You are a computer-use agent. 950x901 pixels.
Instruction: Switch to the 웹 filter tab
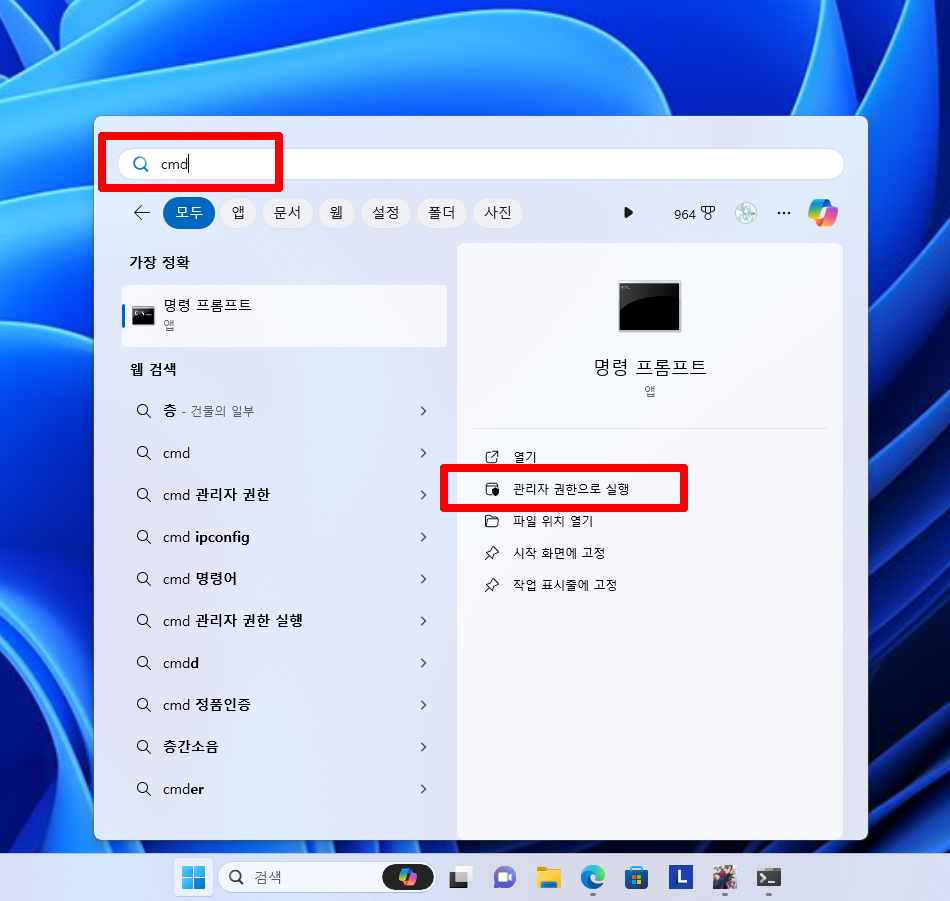336,213
